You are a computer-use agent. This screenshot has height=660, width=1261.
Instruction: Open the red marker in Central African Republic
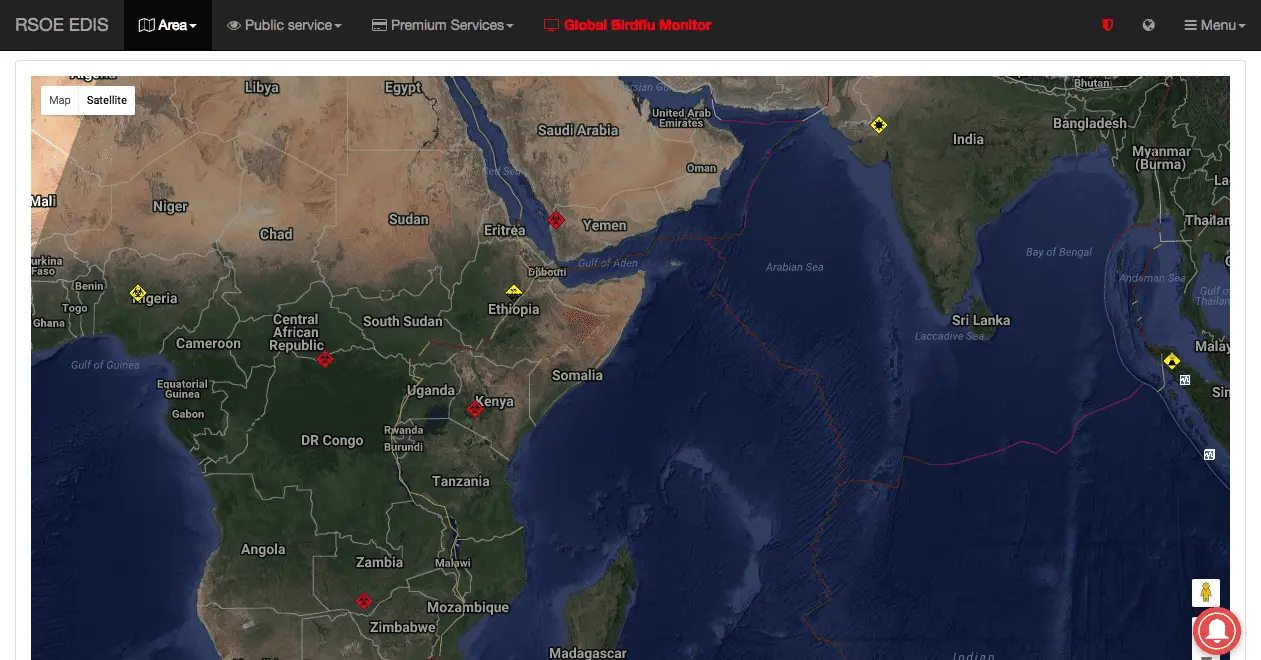[x=324, y=359]
